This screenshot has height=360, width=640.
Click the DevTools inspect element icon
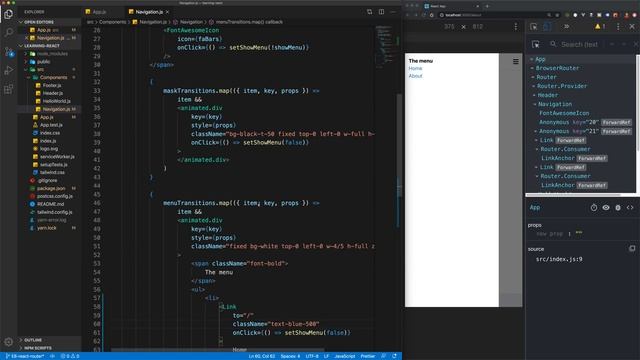[533, 27]
